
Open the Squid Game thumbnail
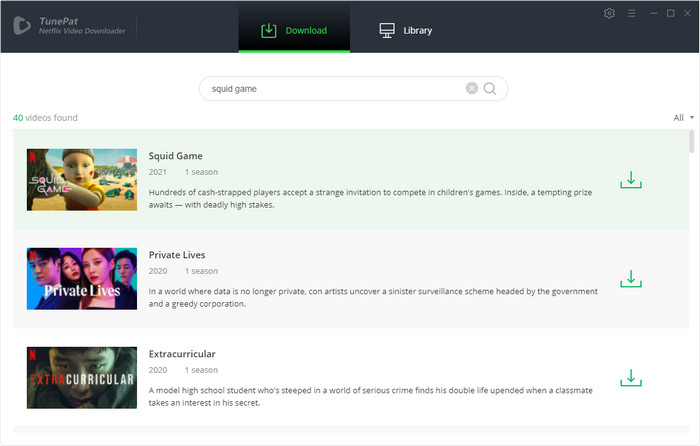pos(82,179)
